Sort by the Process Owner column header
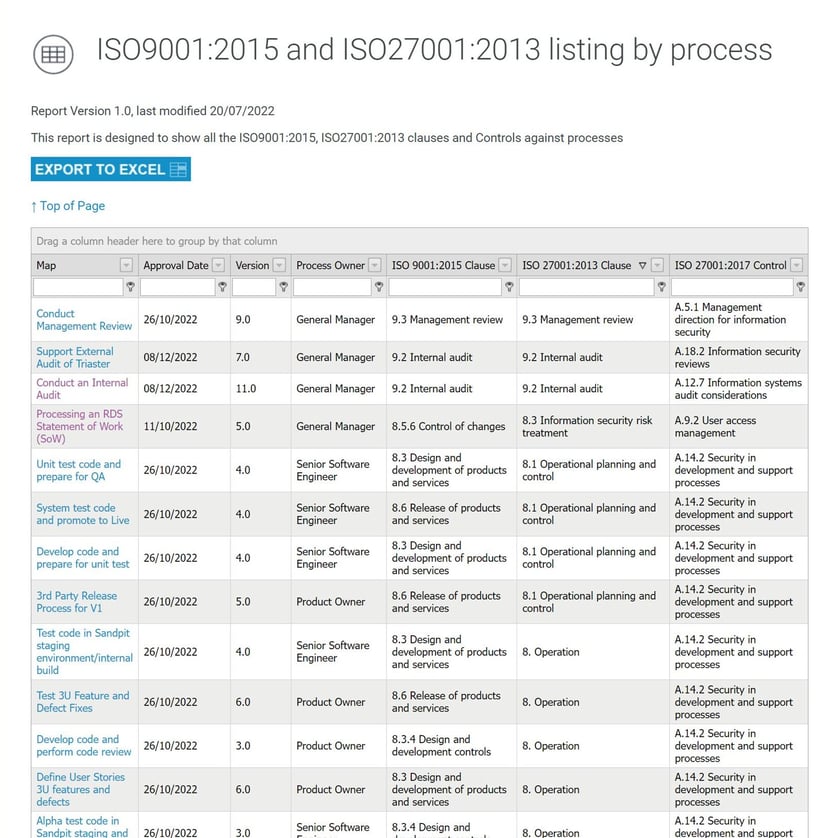 331,265
